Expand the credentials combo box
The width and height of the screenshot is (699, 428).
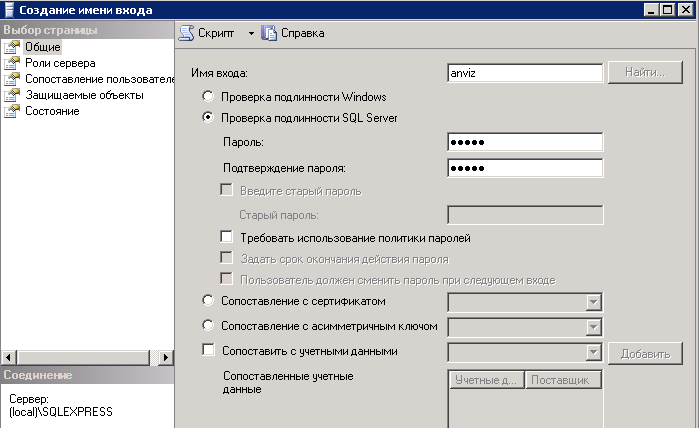click(593, 353)
